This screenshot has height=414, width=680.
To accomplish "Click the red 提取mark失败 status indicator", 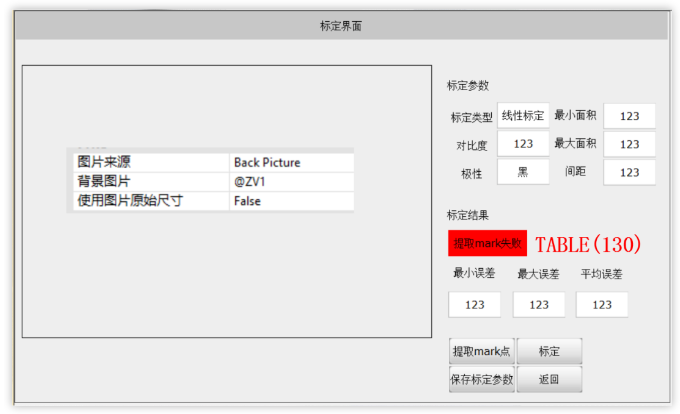I will (x=487, y=243).
